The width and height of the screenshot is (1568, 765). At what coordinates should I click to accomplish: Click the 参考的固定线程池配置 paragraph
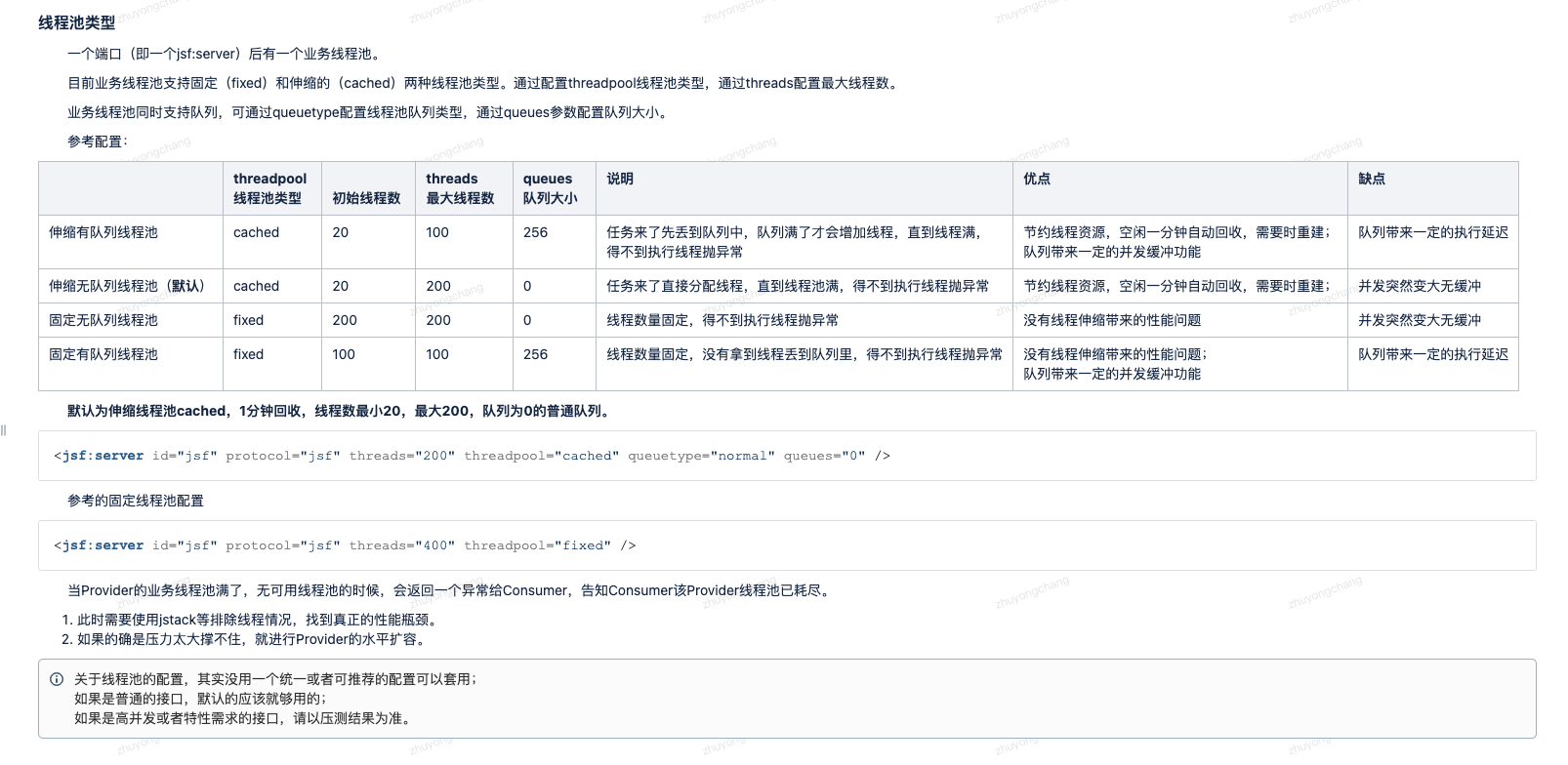[x=136, y=501]
